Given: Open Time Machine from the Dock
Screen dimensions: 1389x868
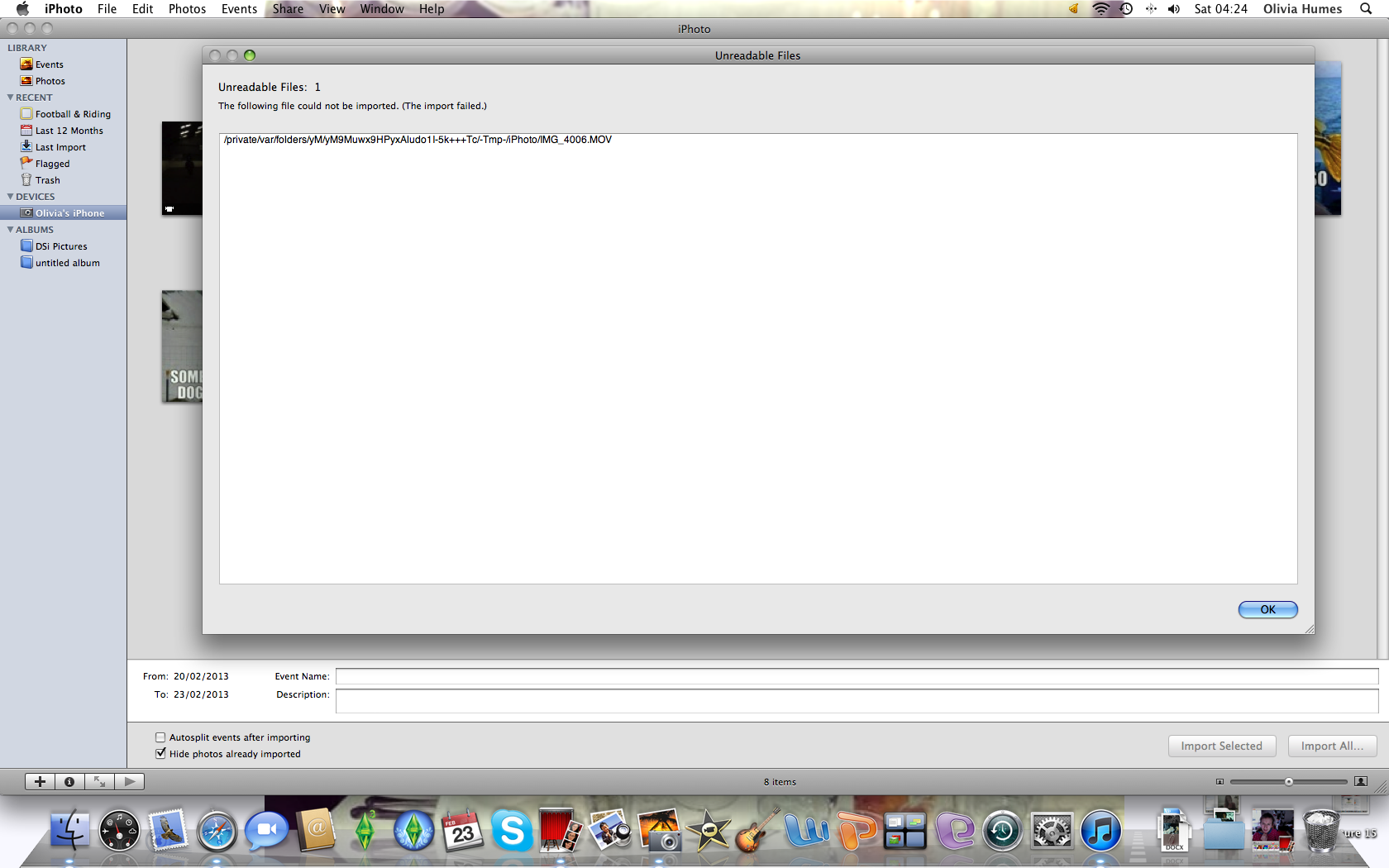Looking at the screenshot, I should coord(1003,831).
